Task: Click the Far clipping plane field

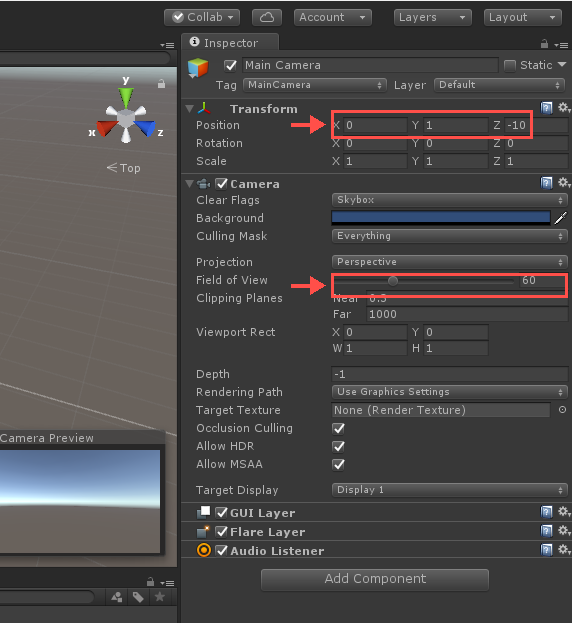Action: pyautogui.click(x=467, y=314)
